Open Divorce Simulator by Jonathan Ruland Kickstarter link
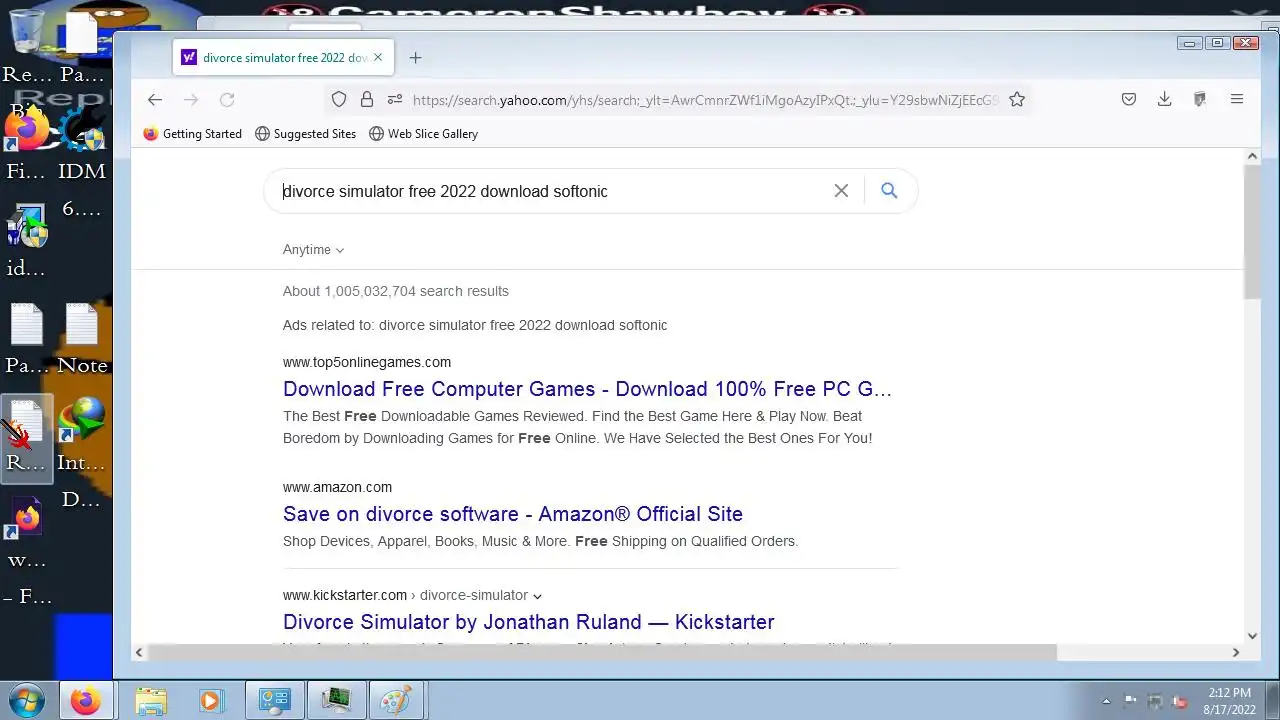The width and height of the screenshot is (1280, 720). point(529,622)
